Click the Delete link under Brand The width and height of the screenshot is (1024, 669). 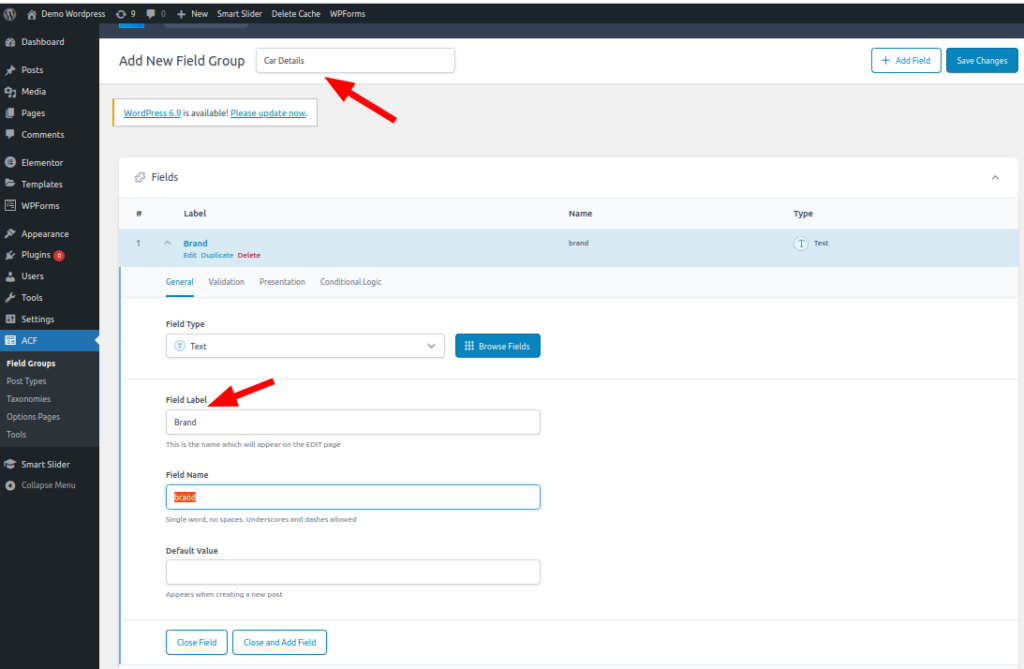pos(249,256)
